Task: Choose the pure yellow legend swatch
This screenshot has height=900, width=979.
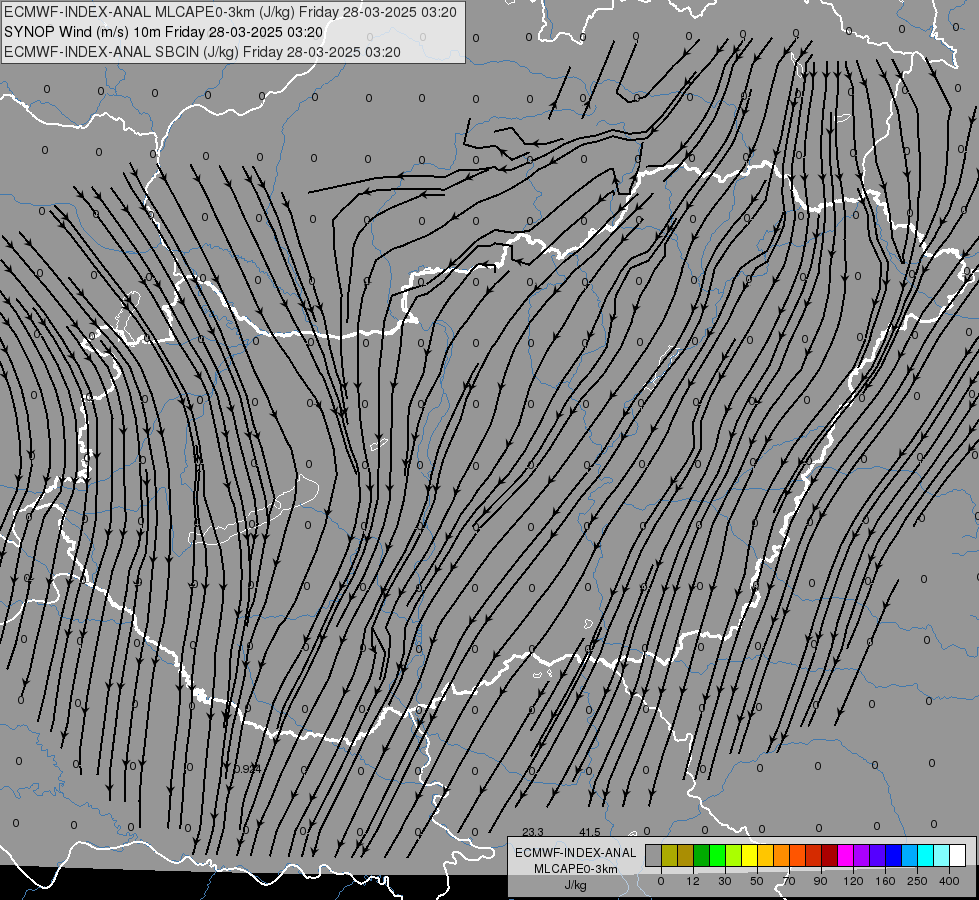Action: [x=750, y=856]
